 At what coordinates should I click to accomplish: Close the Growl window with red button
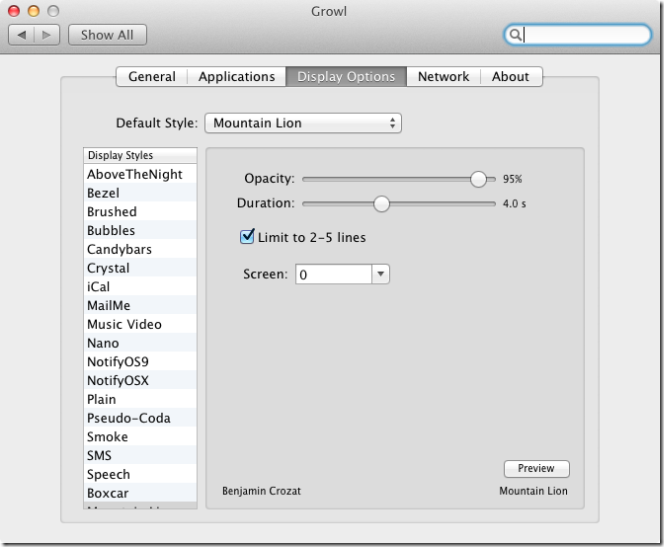14,11
